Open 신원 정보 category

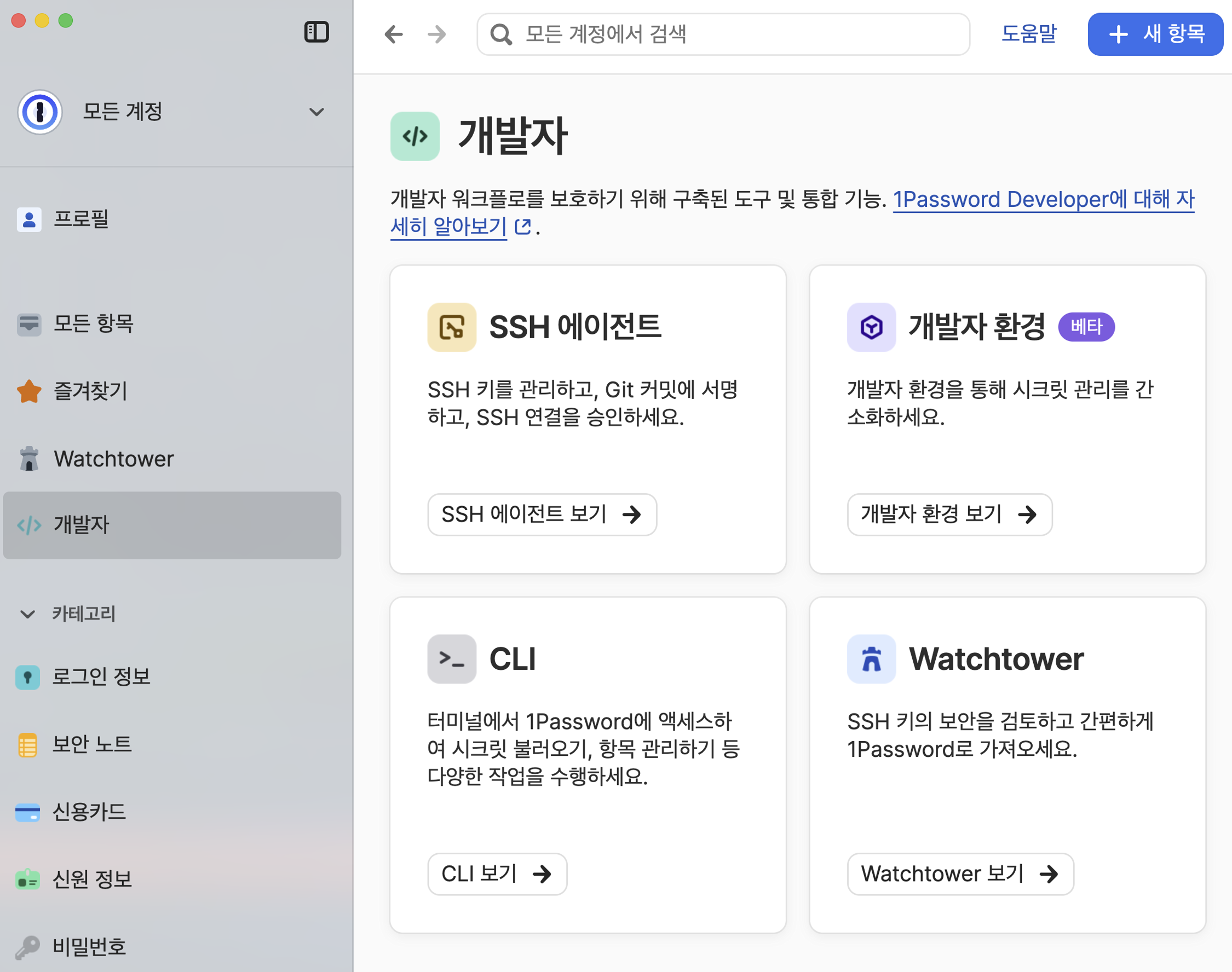[x=172, y=880]
